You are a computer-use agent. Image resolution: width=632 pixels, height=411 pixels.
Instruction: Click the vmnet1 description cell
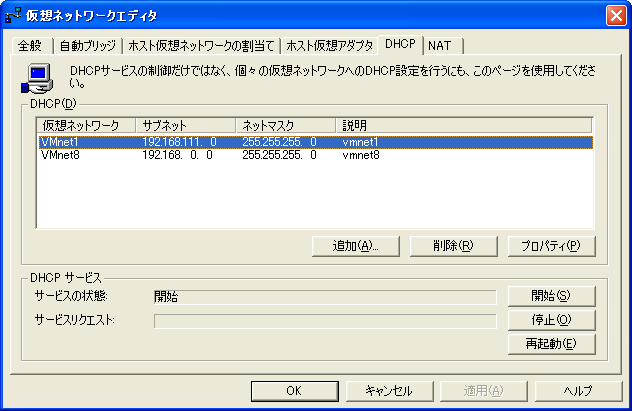click(x=360, y=142)
